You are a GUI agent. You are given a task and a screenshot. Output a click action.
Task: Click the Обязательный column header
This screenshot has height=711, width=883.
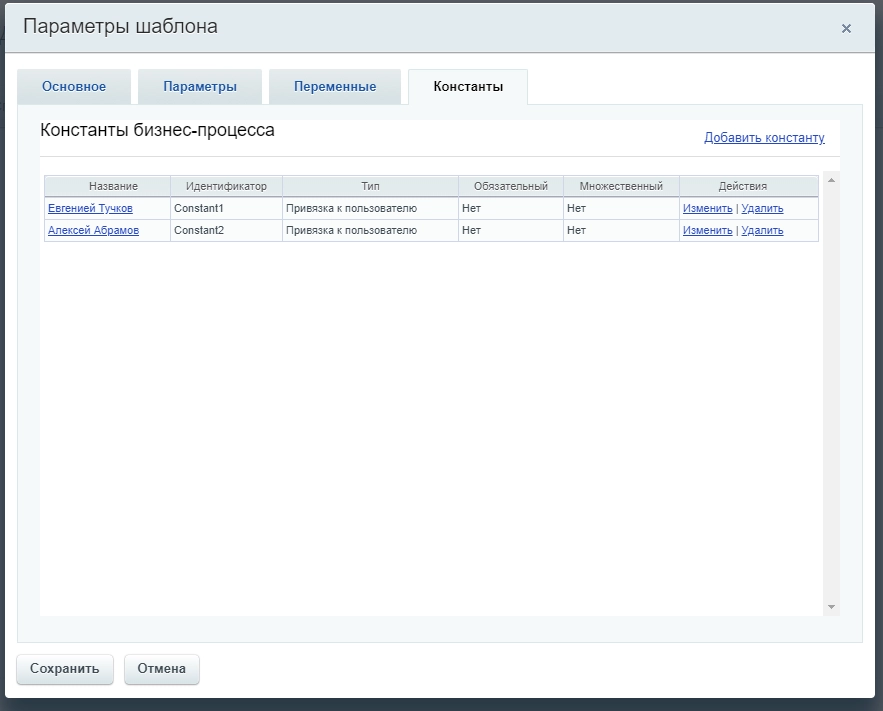pyautogui.click(x=510, y=187)
